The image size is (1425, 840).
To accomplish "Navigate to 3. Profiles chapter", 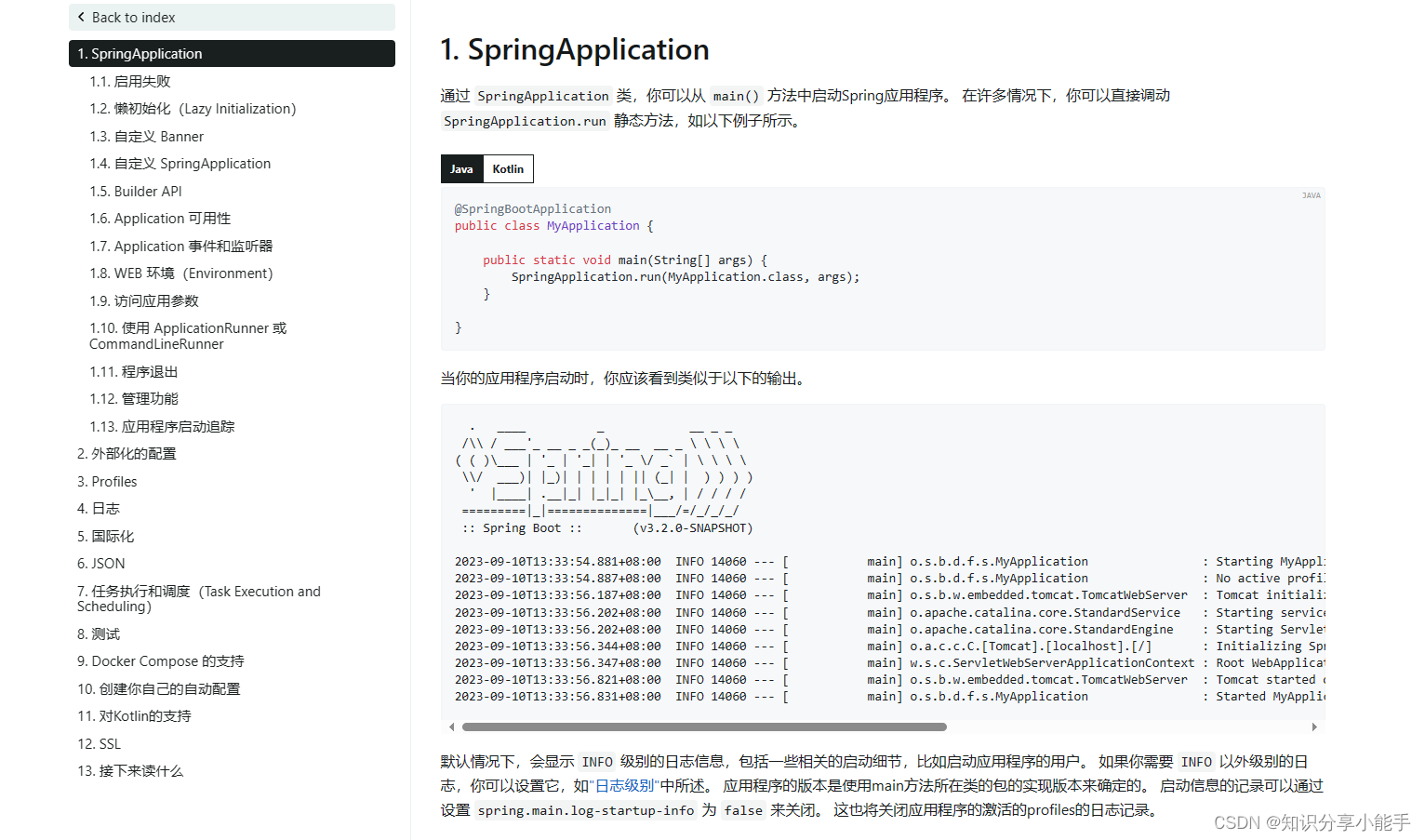I will [107, 482].
